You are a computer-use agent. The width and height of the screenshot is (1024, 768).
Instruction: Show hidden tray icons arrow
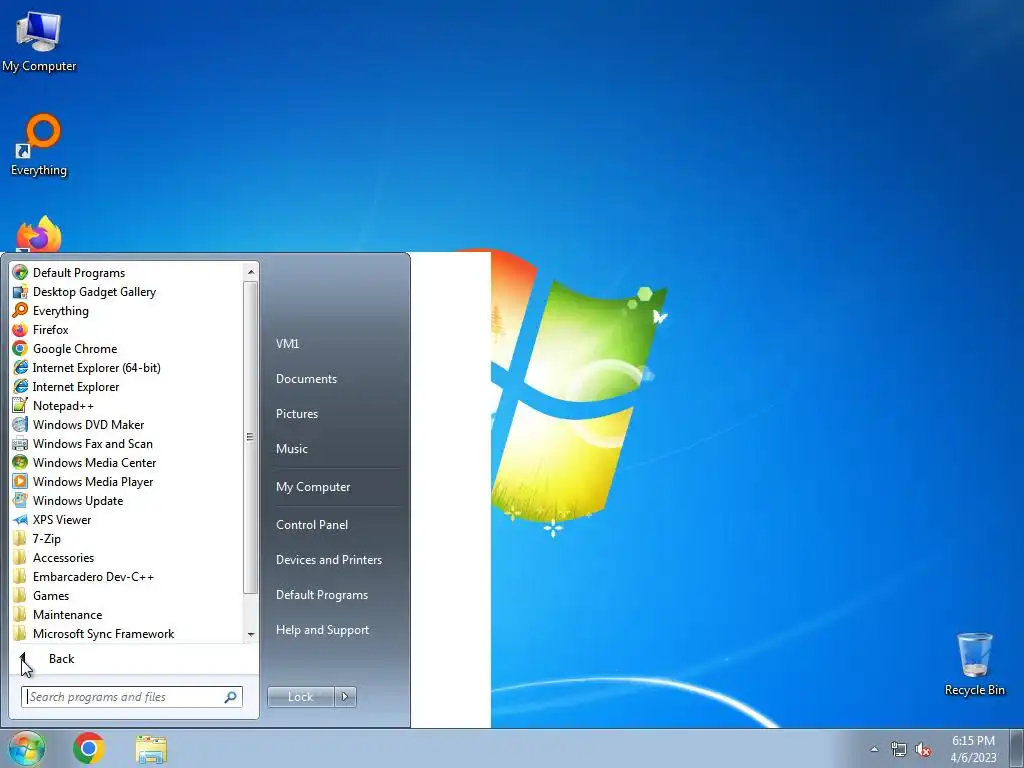coord(874,749)
